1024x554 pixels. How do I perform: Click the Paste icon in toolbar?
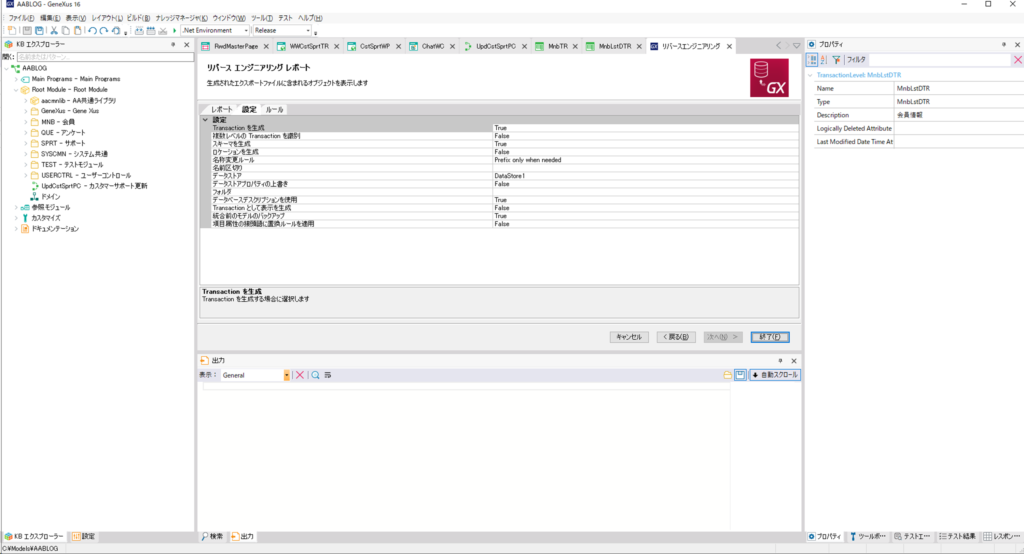pos(78,31)
